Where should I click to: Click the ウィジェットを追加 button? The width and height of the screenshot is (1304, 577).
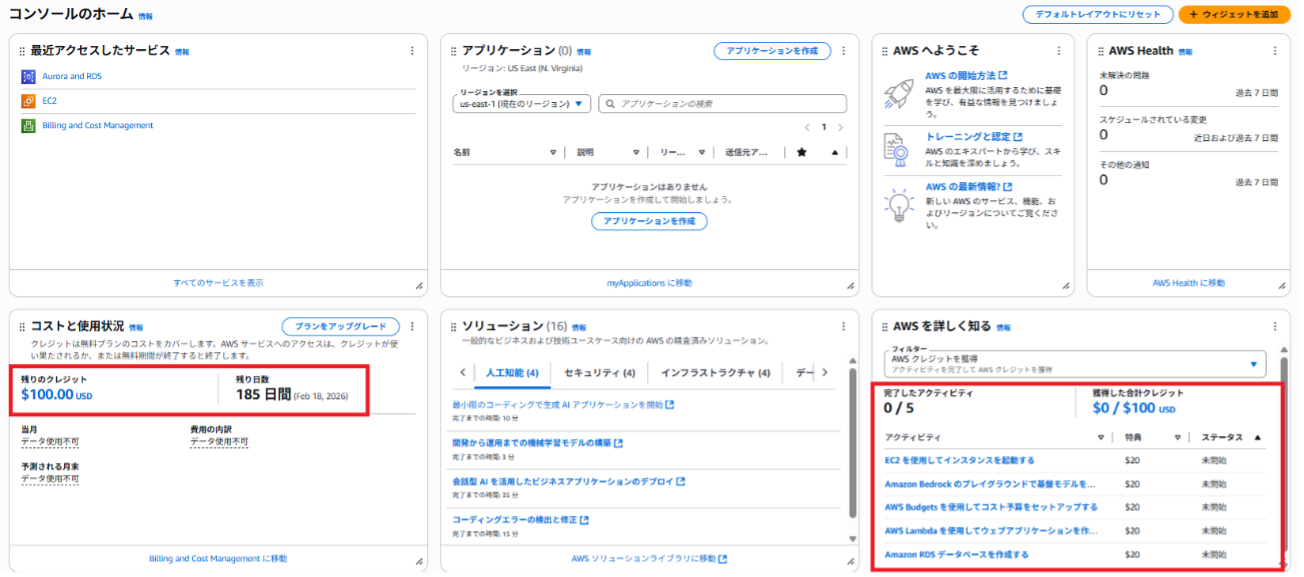(1234, 14)
